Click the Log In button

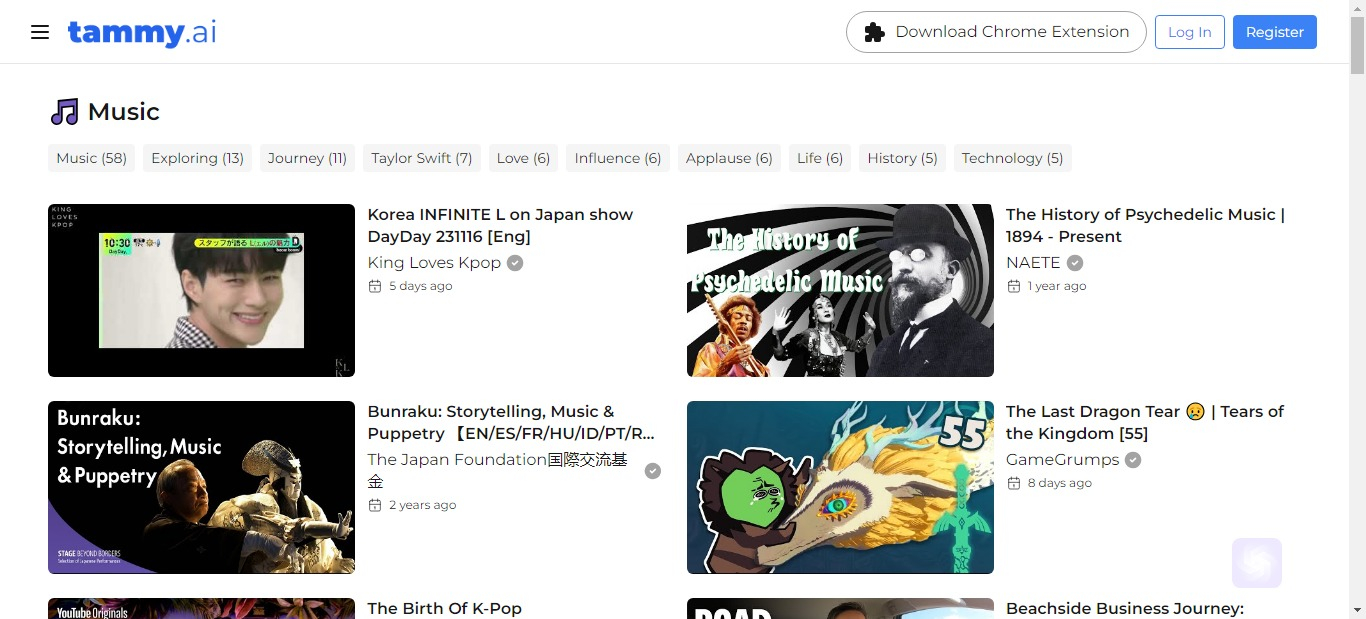pyautogui.click(x=1190, y=32)
